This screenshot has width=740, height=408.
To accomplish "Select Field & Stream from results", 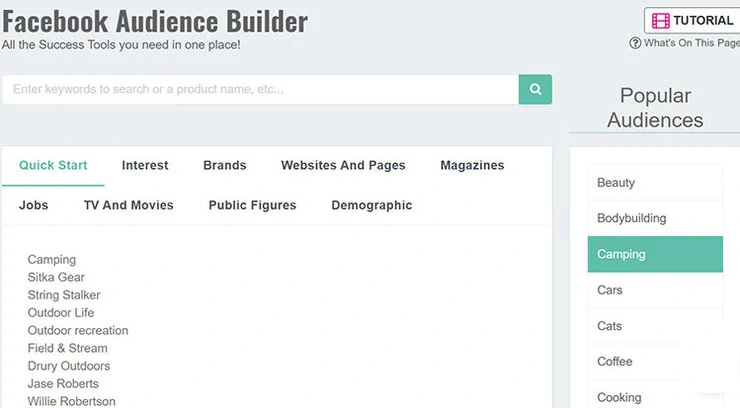I will pos(67,348).
